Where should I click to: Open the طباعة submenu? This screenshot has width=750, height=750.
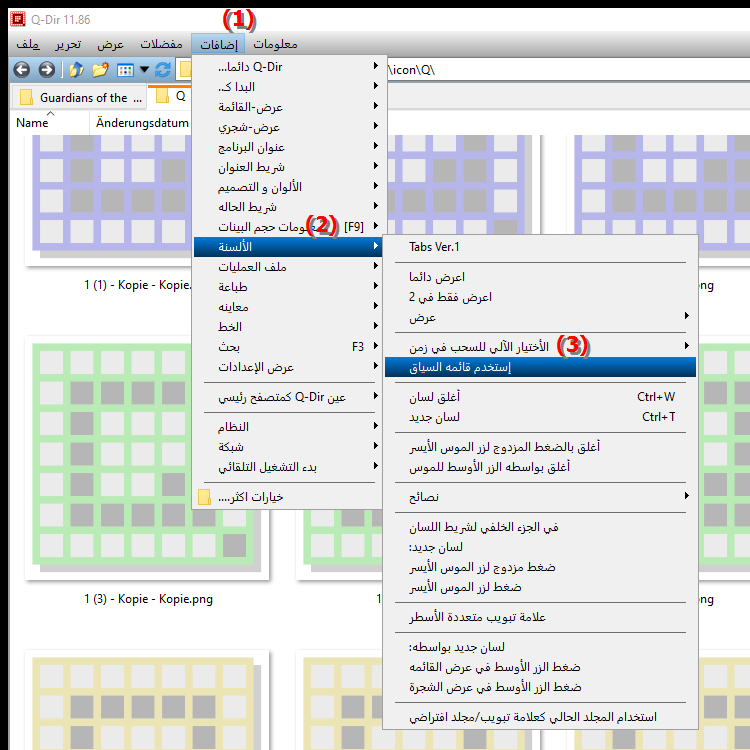(287, 287)
